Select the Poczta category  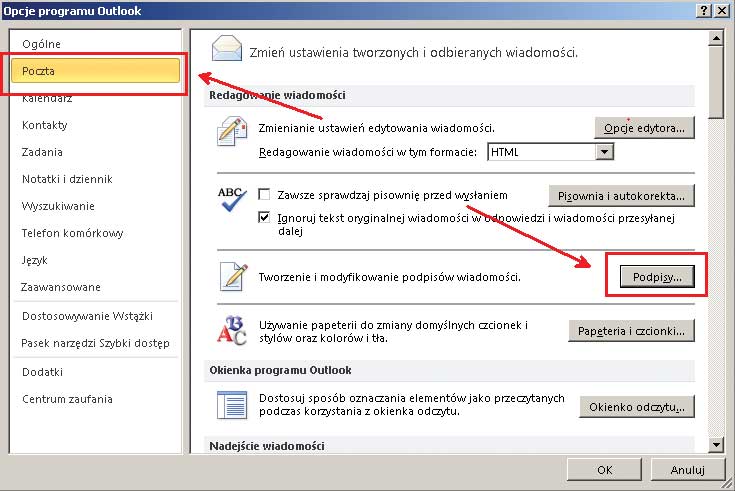pos(95,71)
